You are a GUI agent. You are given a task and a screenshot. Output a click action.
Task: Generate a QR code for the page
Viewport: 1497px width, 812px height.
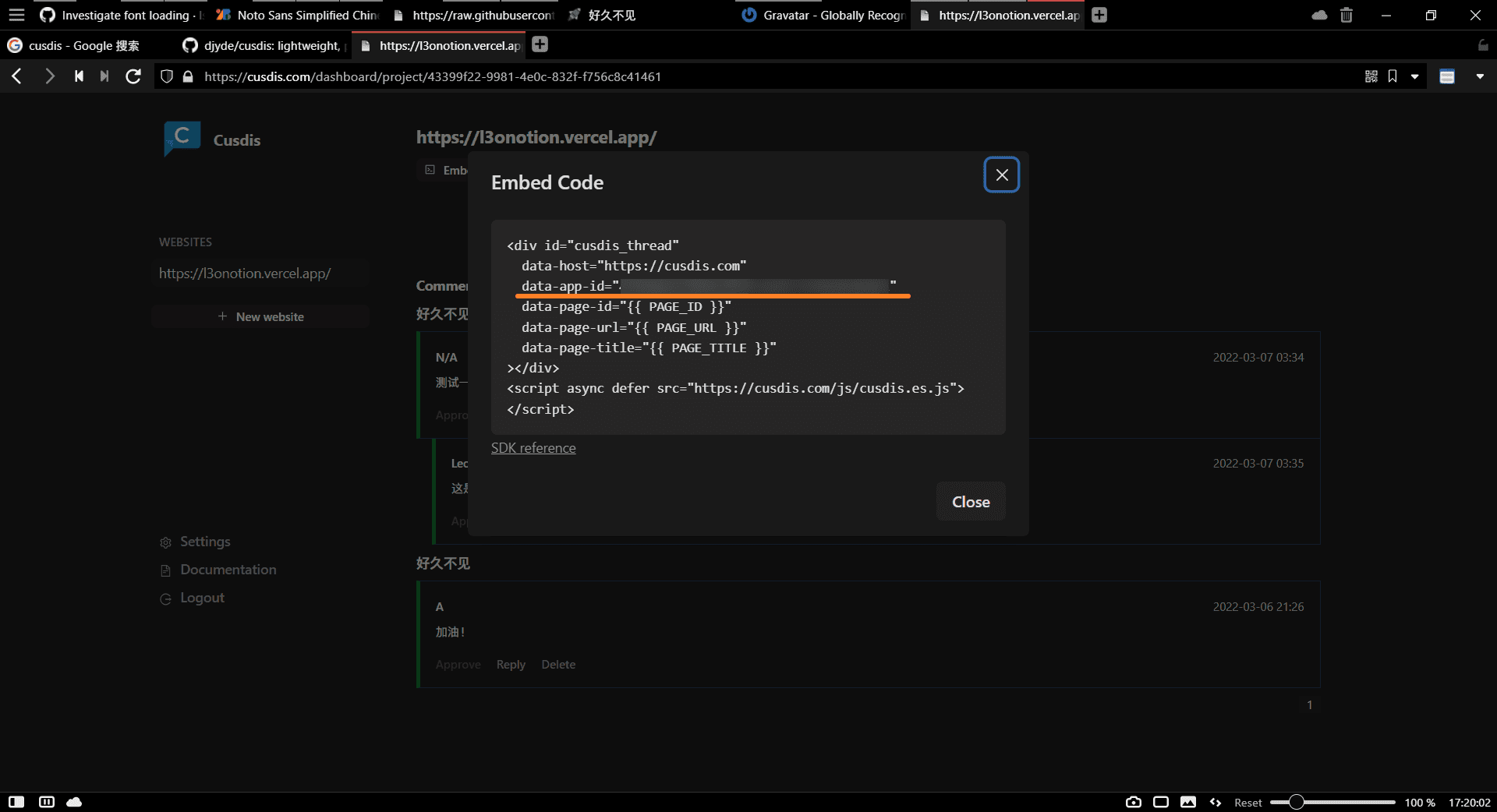[x=1371, y=76]
